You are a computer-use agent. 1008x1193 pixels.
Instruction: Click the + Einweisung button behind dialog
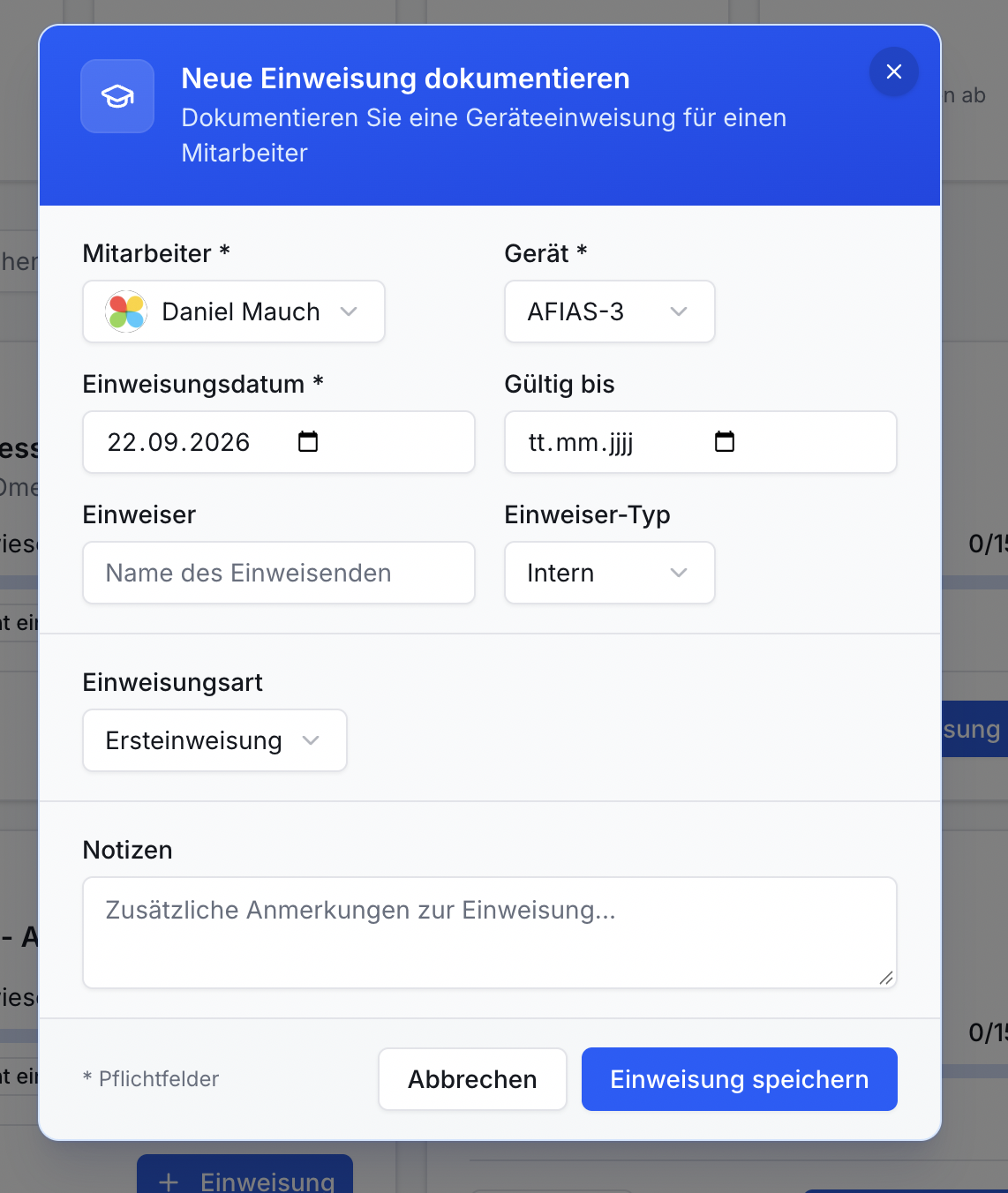click(245, 1175)
